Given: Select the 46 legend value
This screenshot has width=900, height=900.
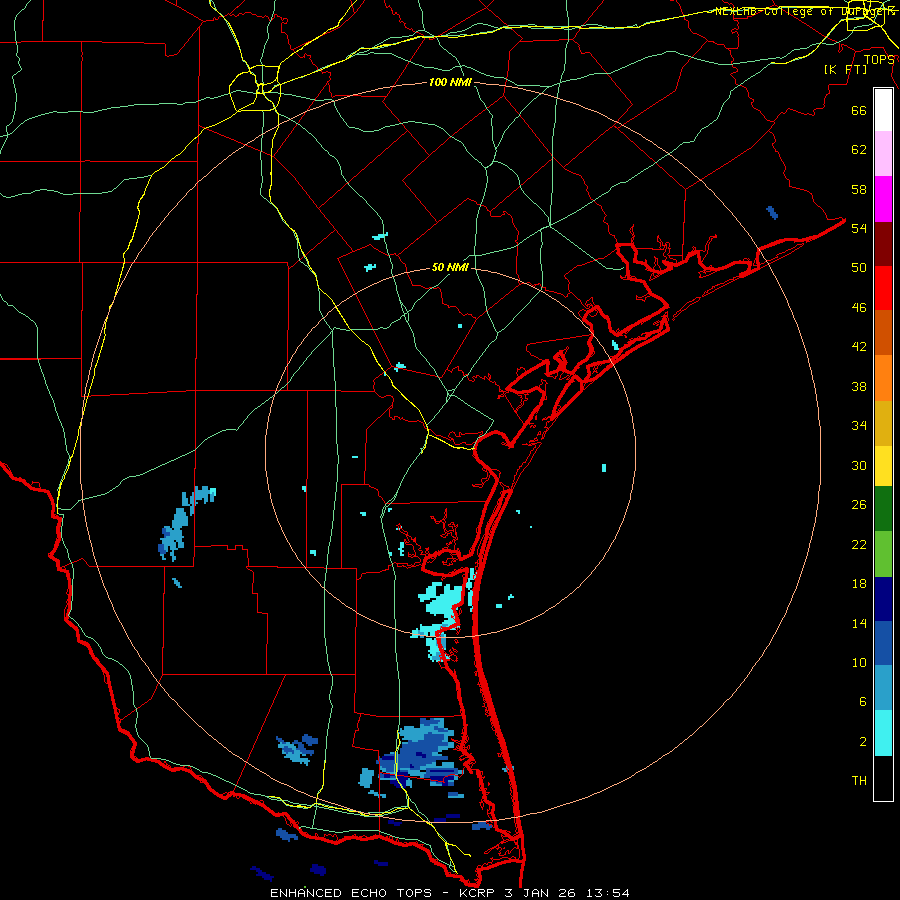Looking at the screenshot, I should (x=859, y=308).
